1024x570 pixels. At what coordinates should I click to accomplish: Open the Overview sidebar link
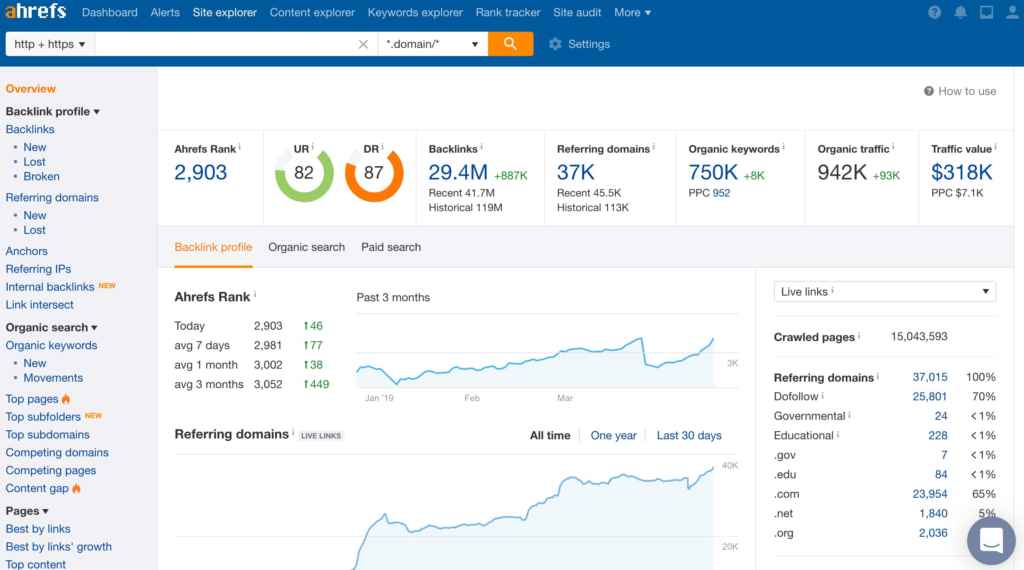(31, 89)
